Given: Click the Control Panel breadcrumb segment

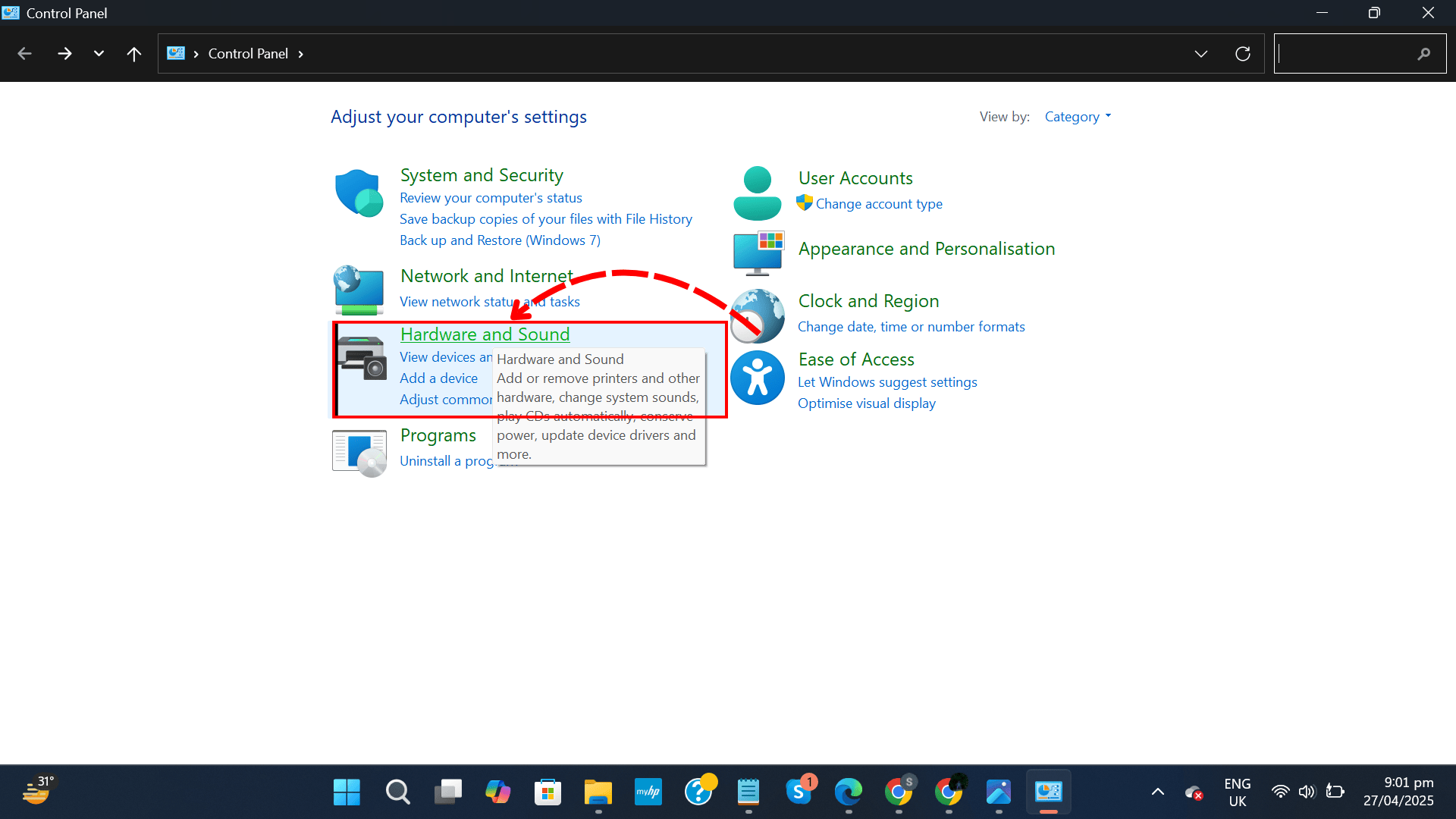Looking at the screenshot, I should [x=248, y=54].
